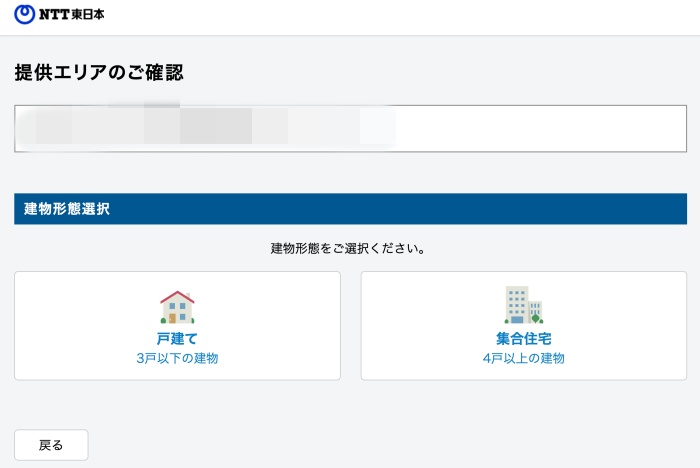Click the red-roofed house icon
This screenshot has height=468, width=700.
177,307
